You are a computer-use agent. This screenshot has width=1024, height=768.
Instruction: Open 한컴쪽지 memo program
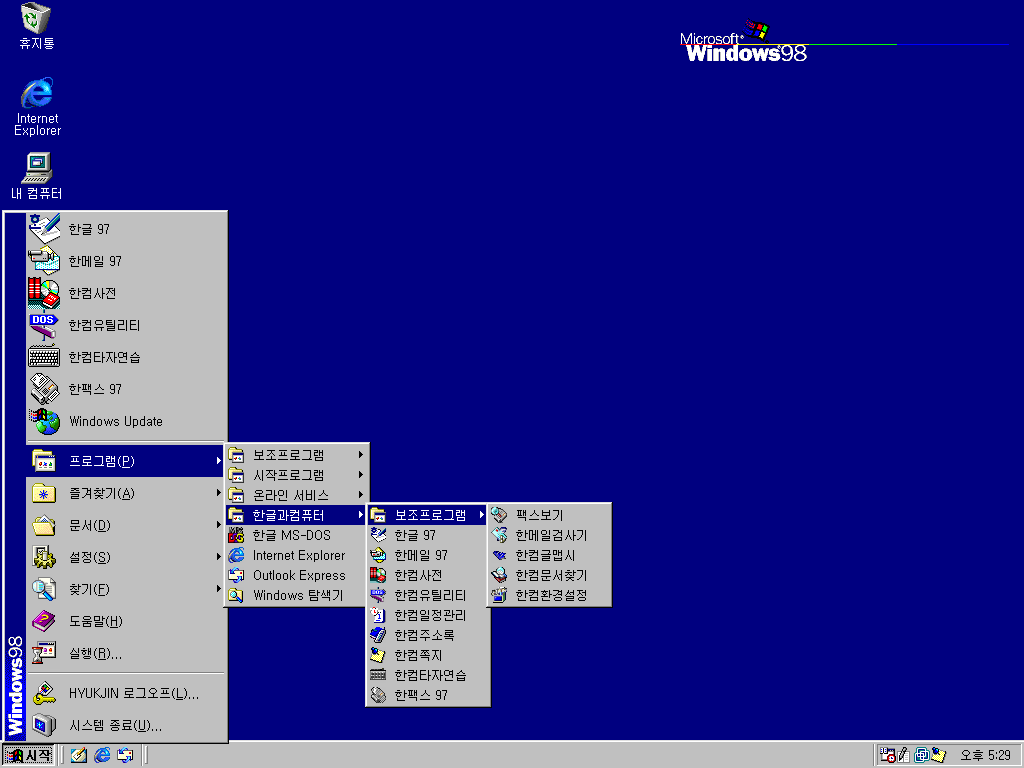point(428,655)
